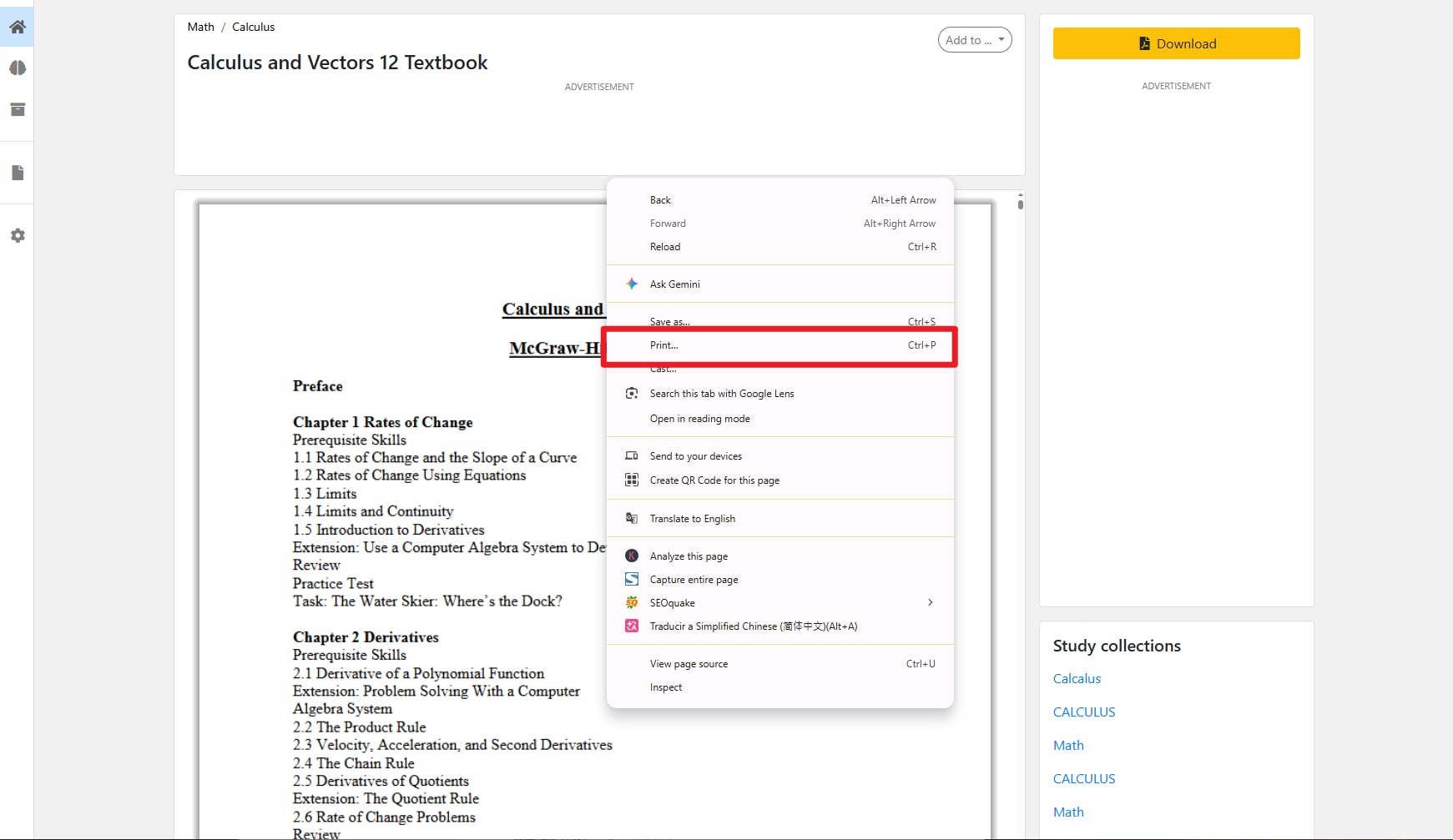Click the Analyze this page extension icon
This screenshot has width=1453, height=840.
tap(632, 556)
